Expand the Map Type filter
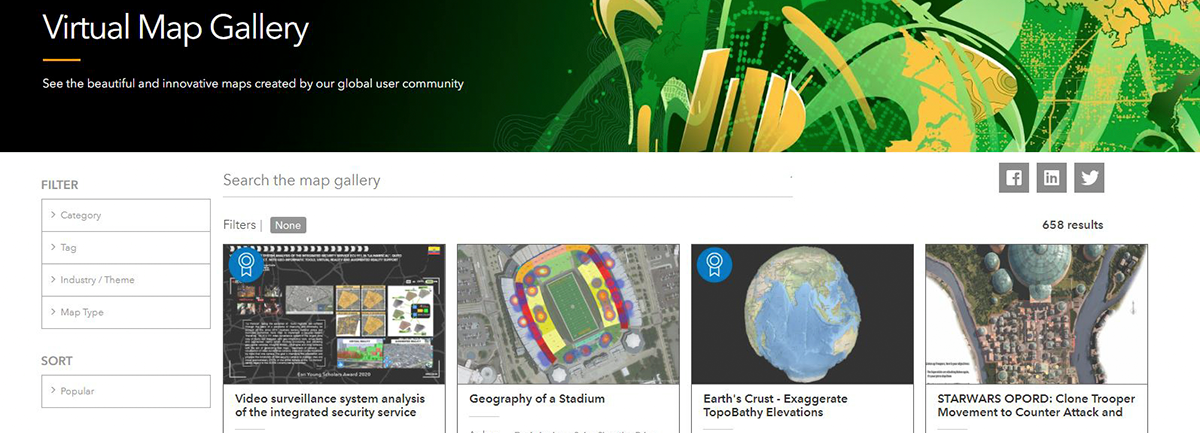This screenshot has height=433, width=1200. click(126, 312)
